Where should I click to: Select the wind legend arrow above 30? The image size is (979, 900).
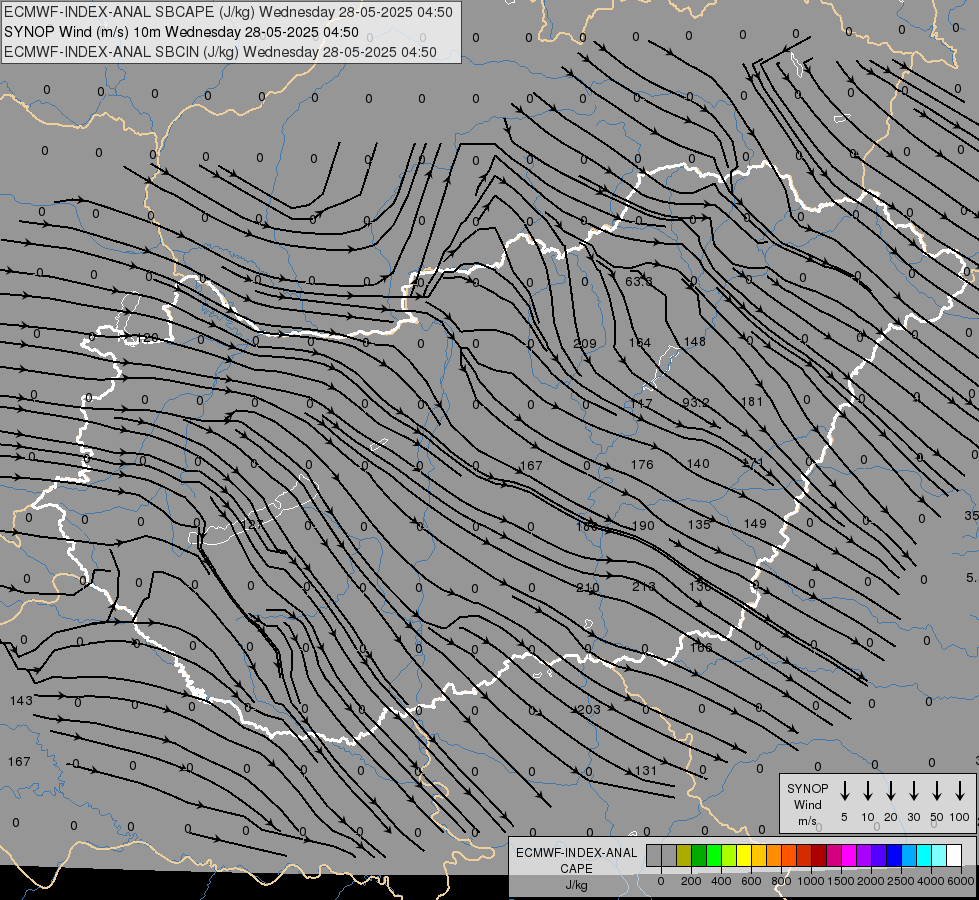tap(913, 791)
